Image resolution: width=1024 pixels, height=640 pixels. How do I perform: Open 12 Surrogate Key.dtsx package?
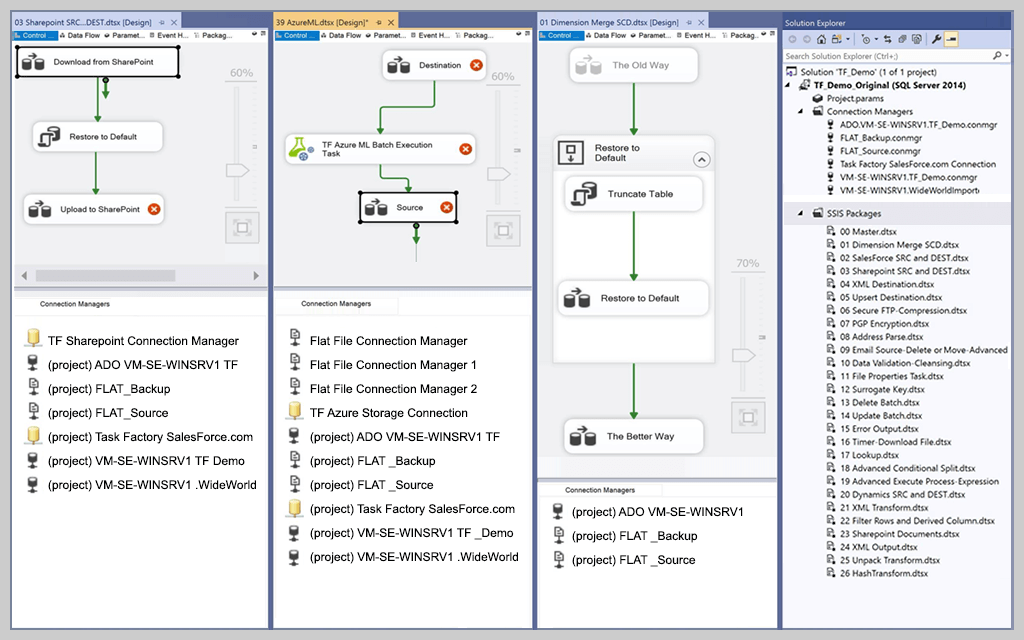click(882, 389)
